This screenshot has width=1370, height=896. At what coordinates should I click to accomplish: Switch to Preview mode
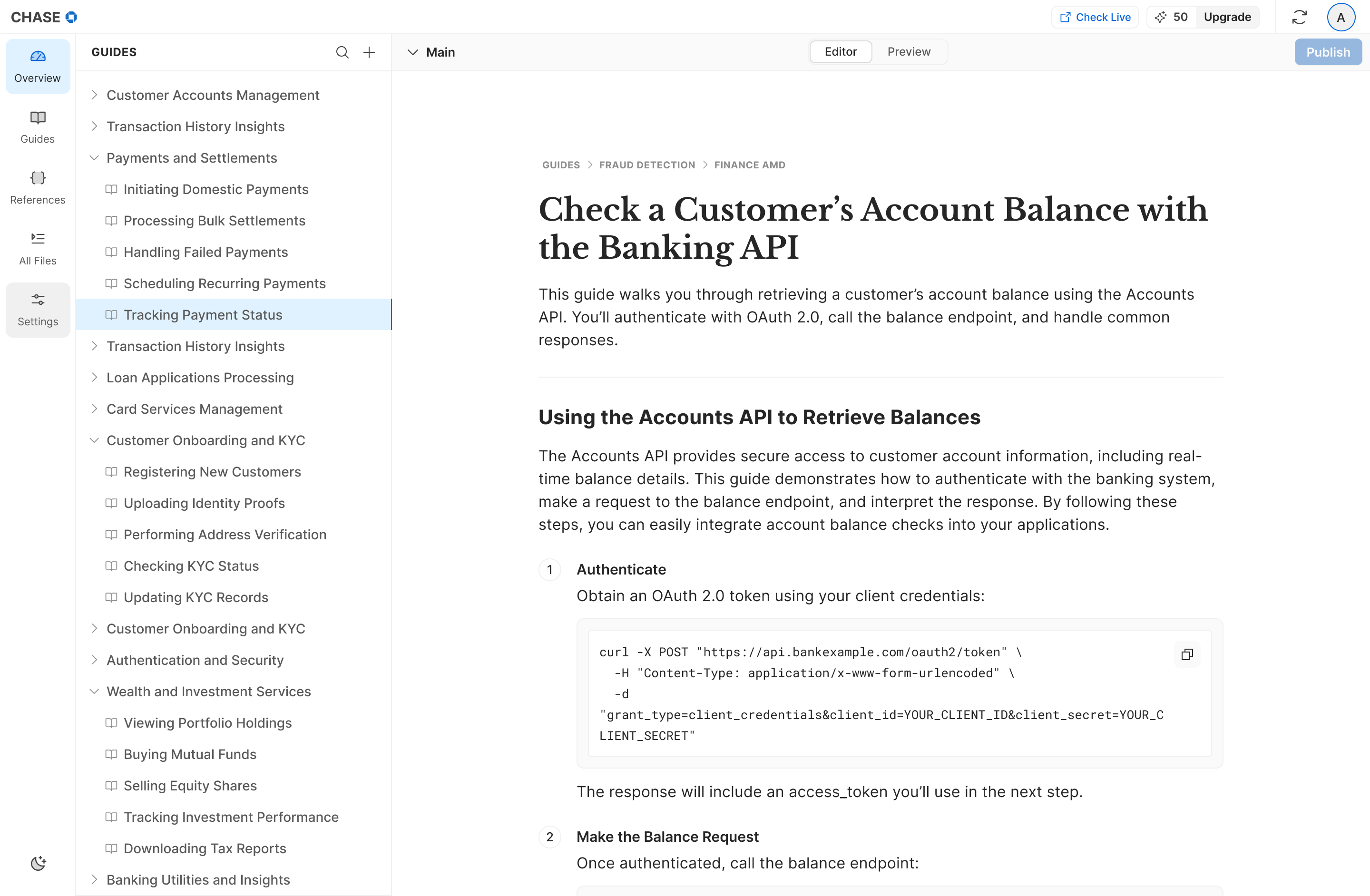(x=909, y=52)
